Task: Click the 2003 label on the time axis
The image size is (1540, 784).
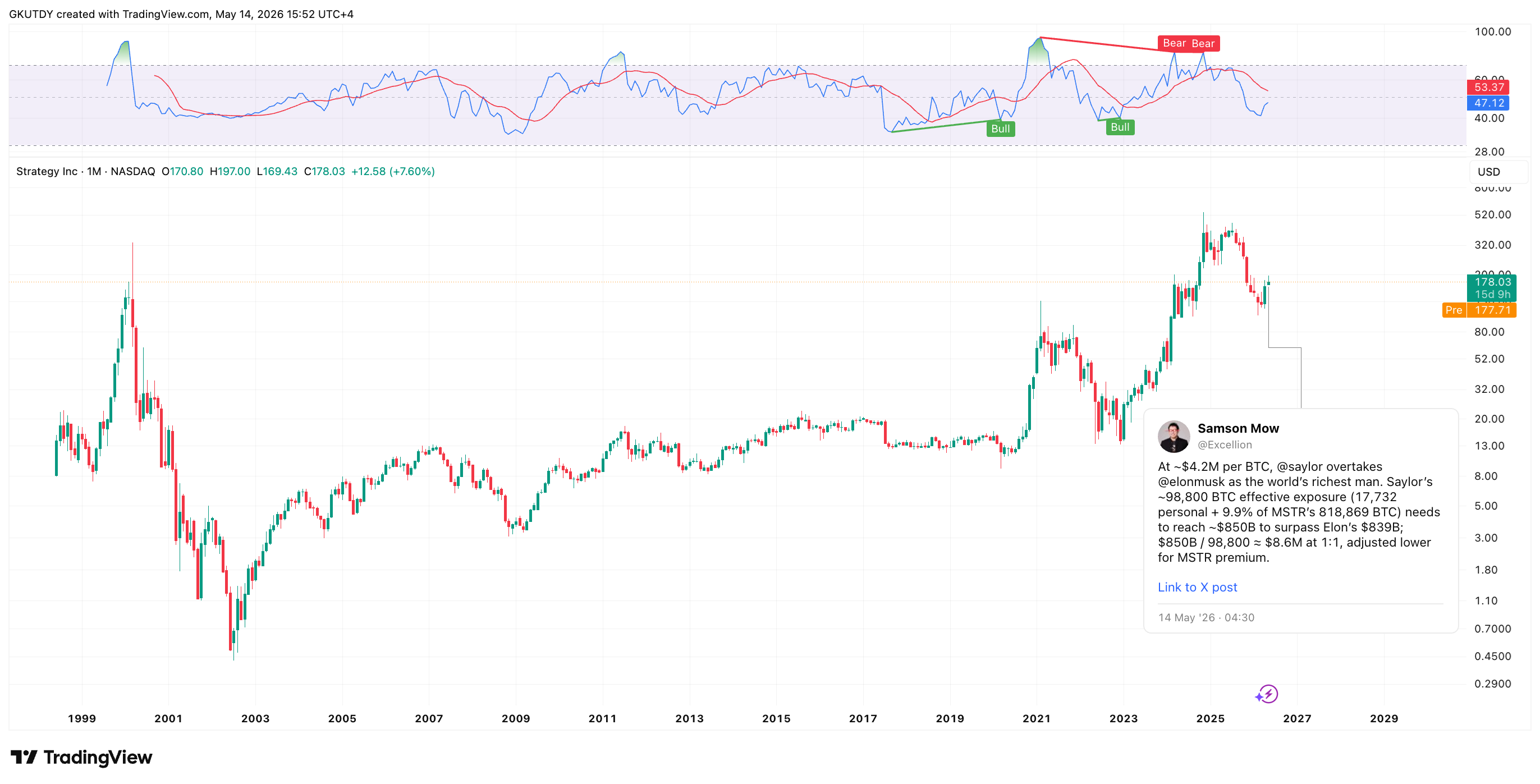Action: click(x=255, y=718)
